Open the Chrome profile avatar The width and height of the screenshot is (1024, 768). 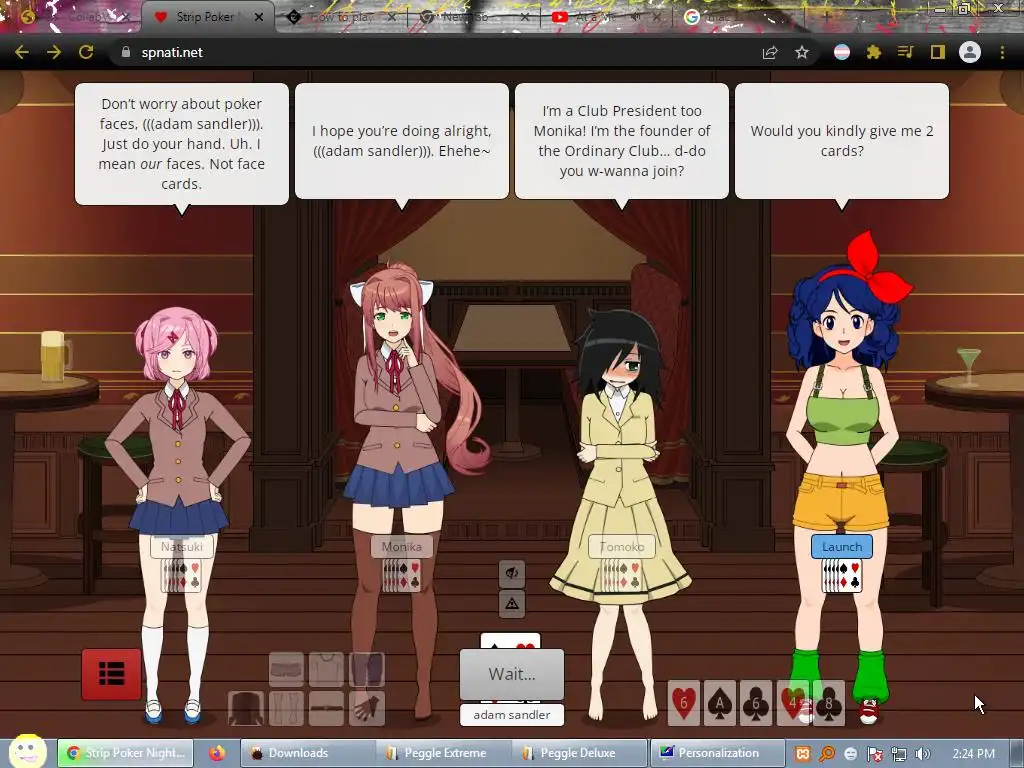[x=970, y=52]
